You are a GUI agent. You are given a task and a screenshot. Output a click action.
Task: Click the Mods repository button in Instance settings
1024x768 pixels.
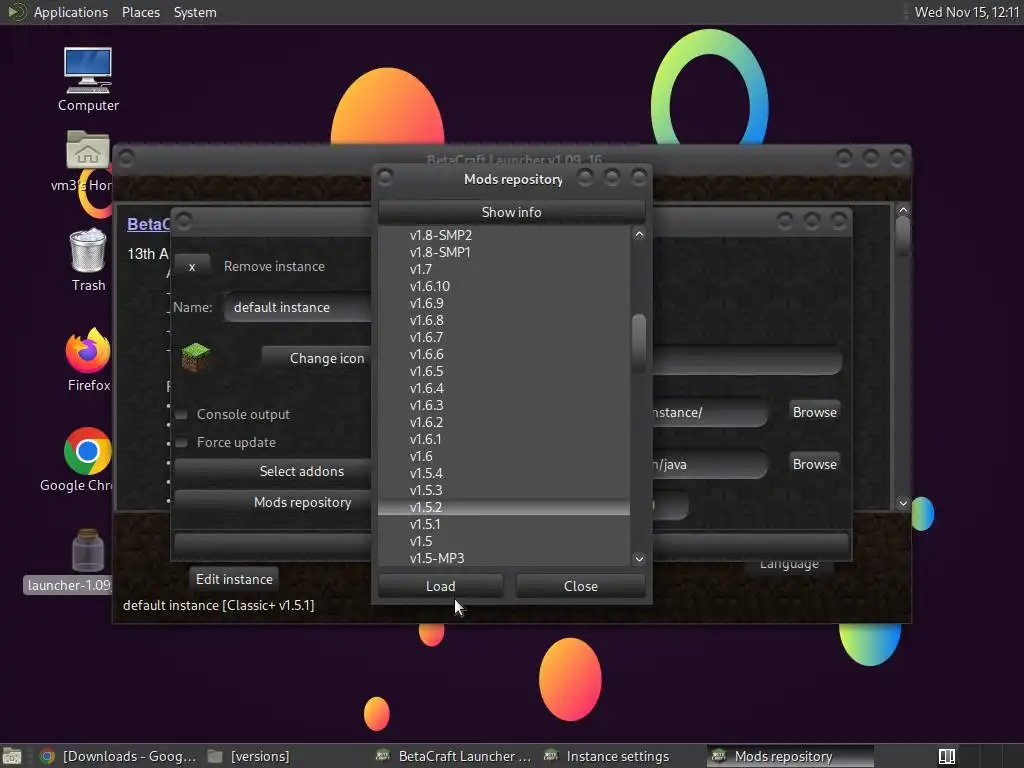pos(273,502)
